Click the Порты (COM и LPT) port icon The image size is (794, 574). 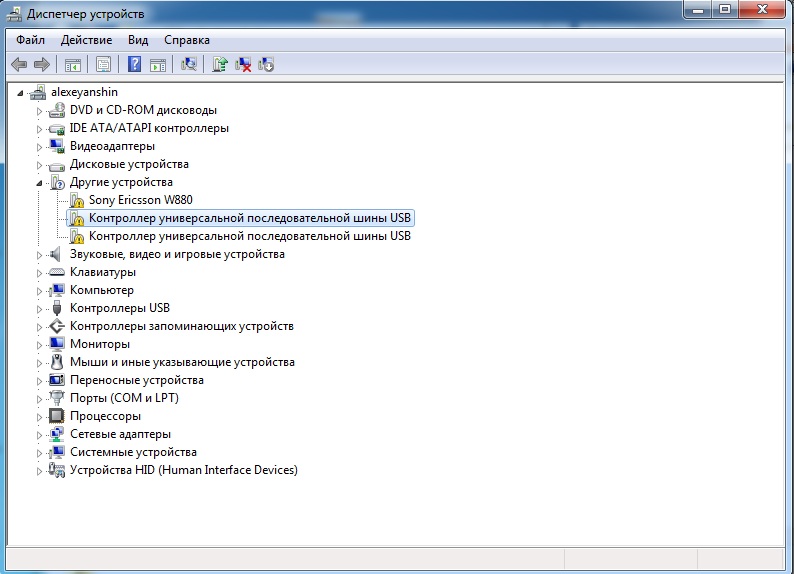(57, 398)
